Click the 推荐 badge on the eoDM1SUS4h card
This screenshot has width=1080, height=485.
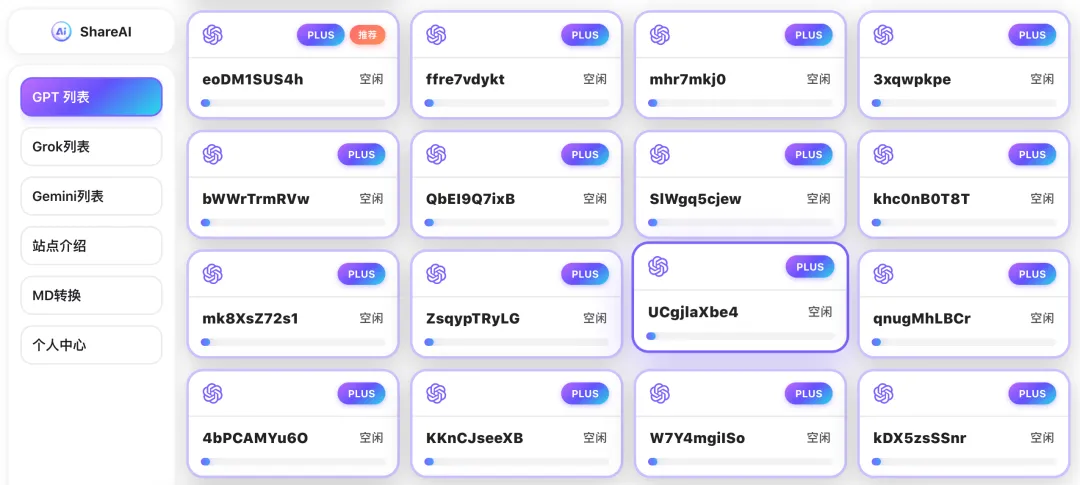coord(367,35)
